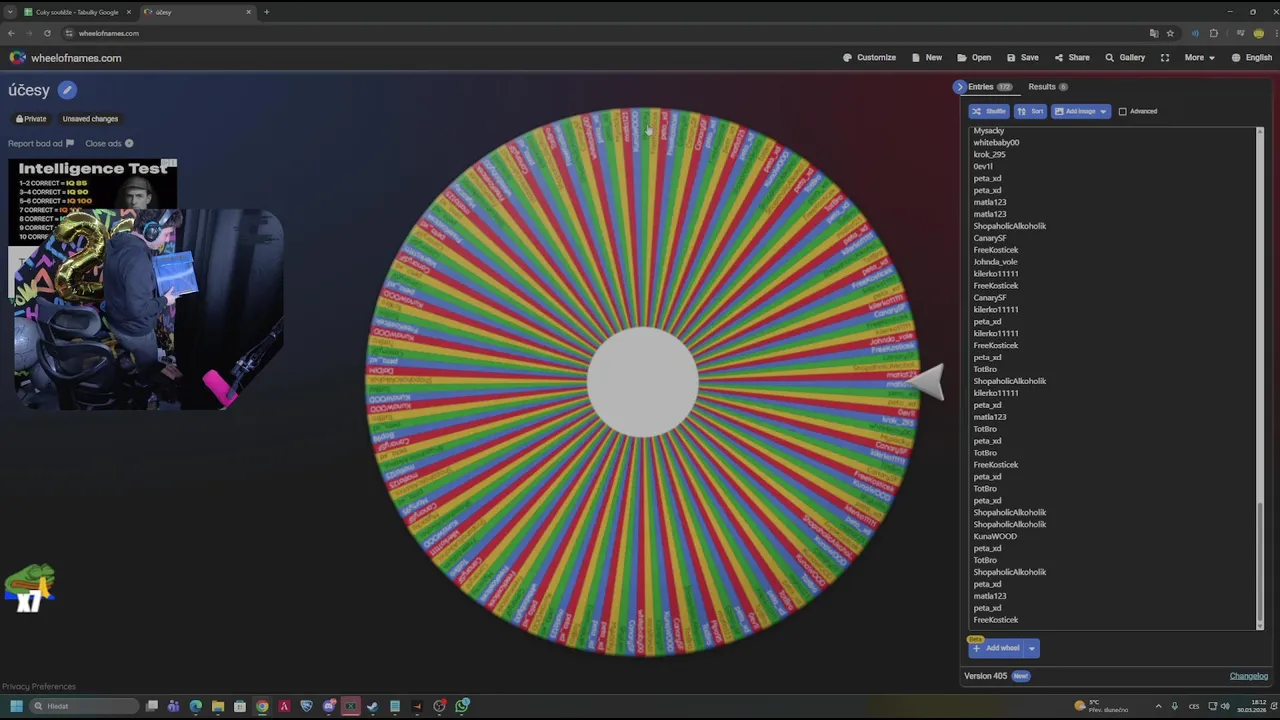
Task: Close ads with the X icon
Action: pos(129,144)
